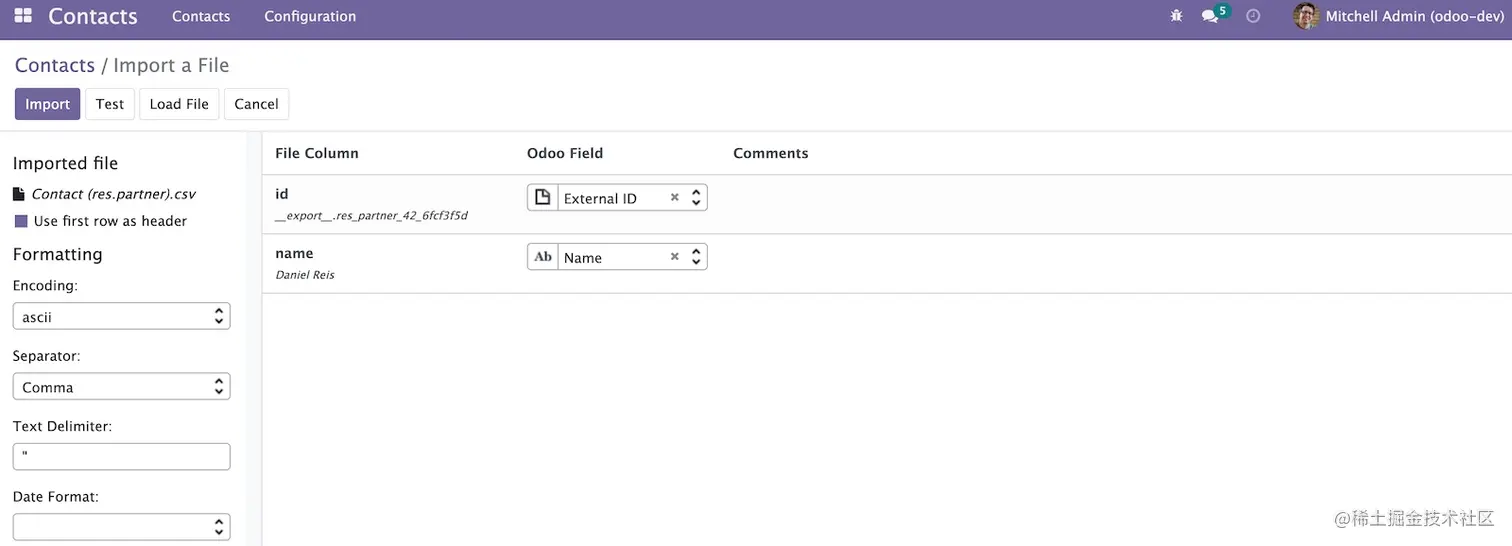Open the Separator dropdown showing Comma
1512x546 pixels.
tap(121, 387)
